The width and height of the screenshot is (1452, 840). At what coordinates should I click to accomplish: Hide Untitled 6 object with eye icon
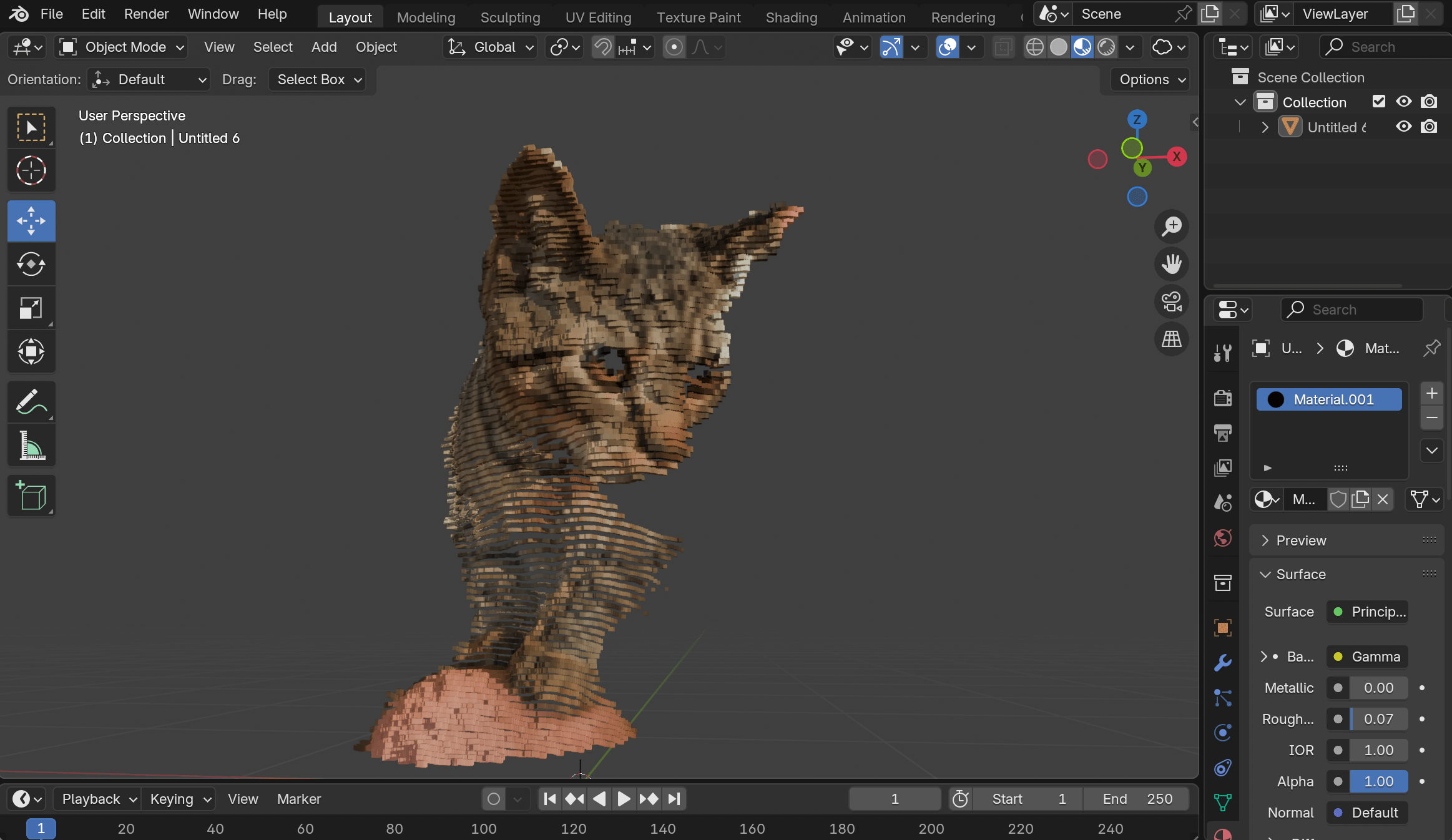[x=1404, y=127]
